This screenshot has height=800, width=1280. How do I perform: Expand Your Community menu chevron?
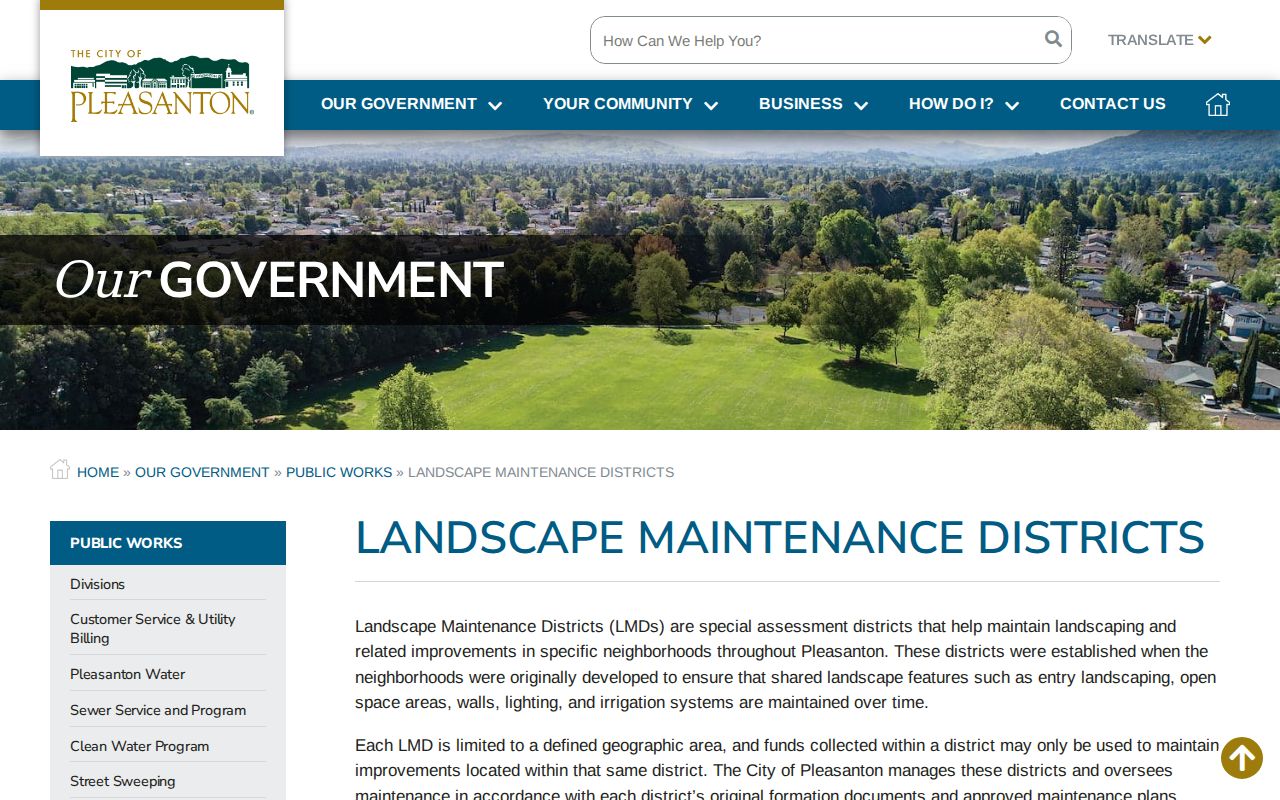(x=711, y=105)
